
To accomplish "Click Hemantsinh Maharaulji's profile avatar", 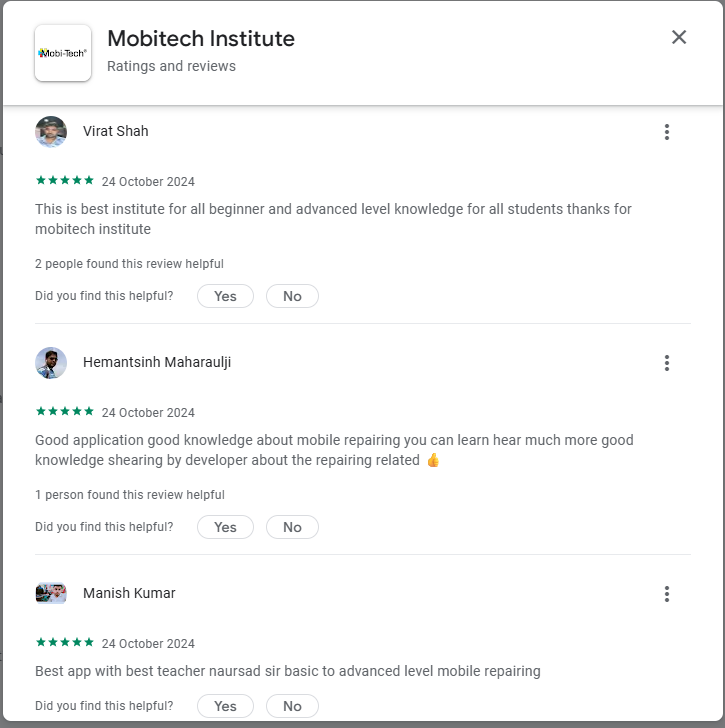I will point(51,363).
